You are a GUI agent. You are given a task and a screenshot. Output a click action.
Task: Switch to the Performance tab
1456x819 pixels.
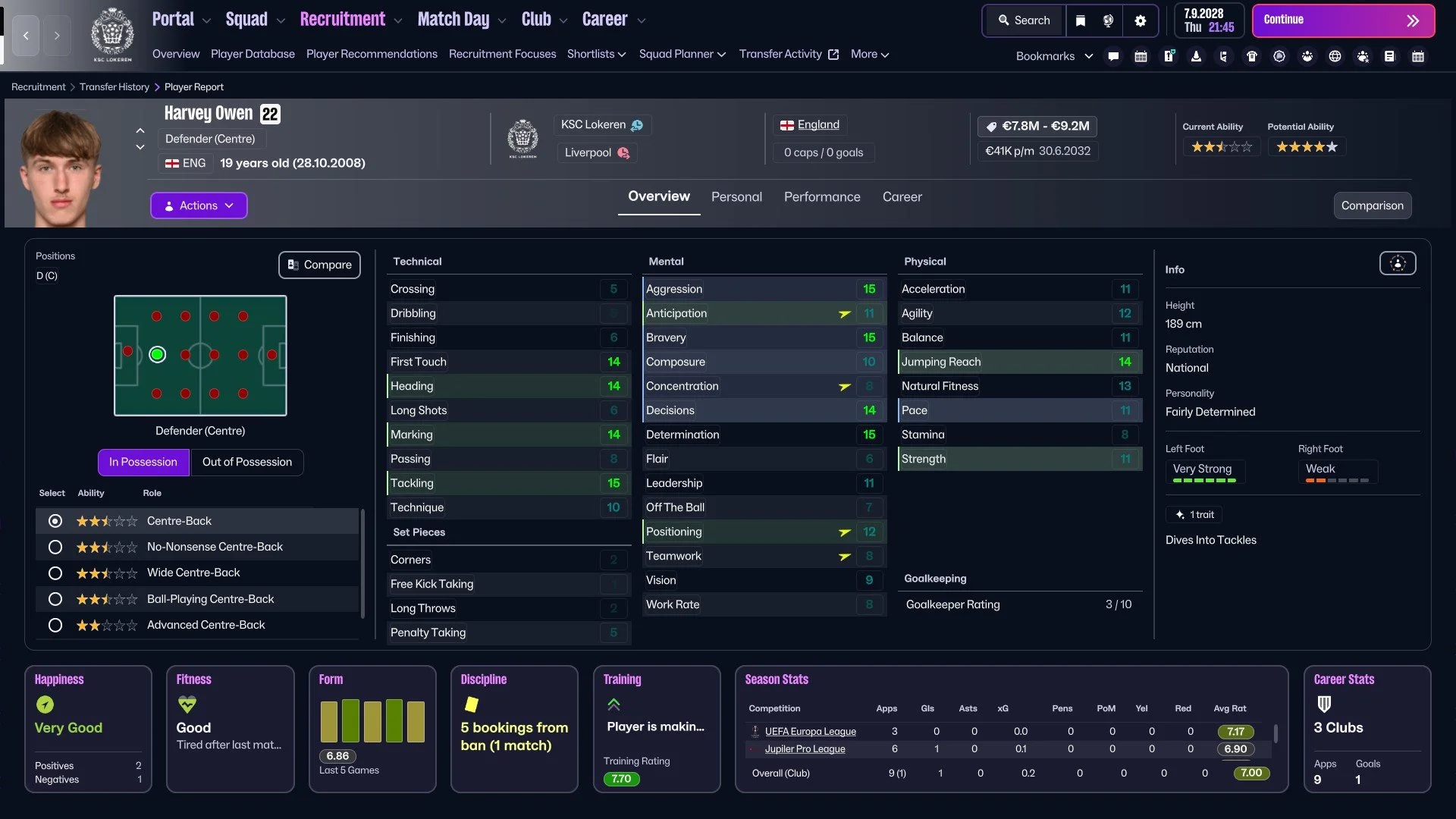(822, 197)
